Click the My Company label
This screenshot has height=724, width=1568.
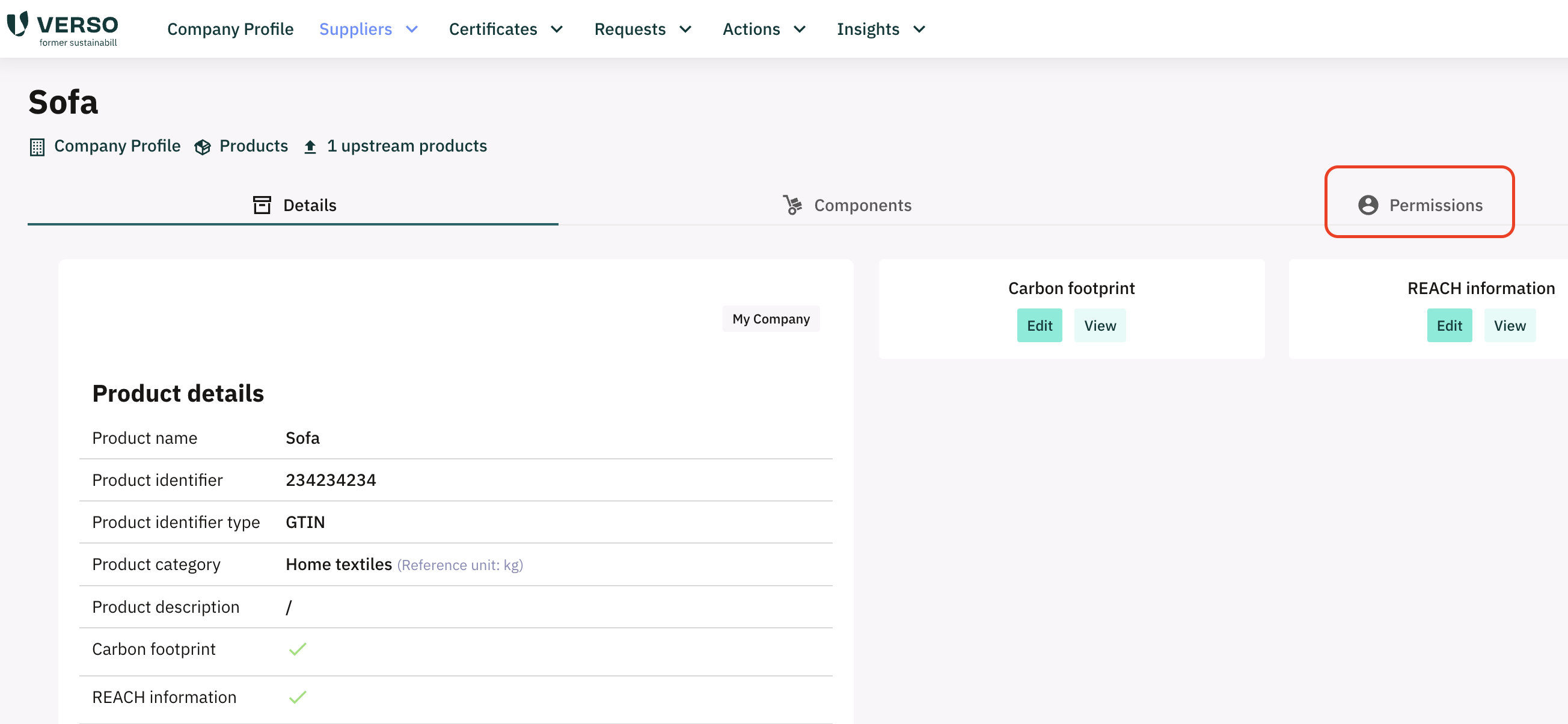coord(771,319)
